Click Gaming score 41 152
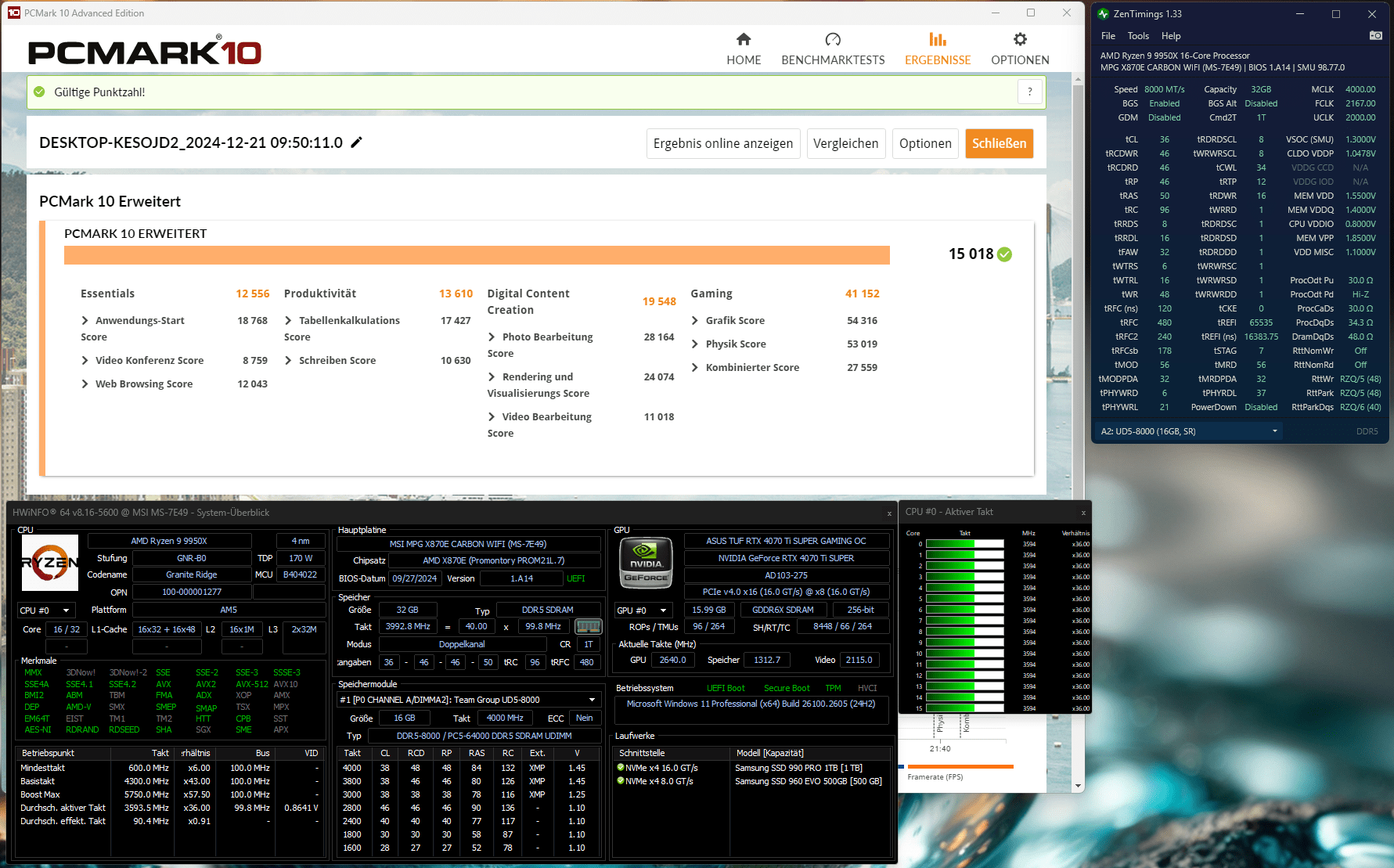Viewport: 1394px width, 868px height. tap(862, 294)
